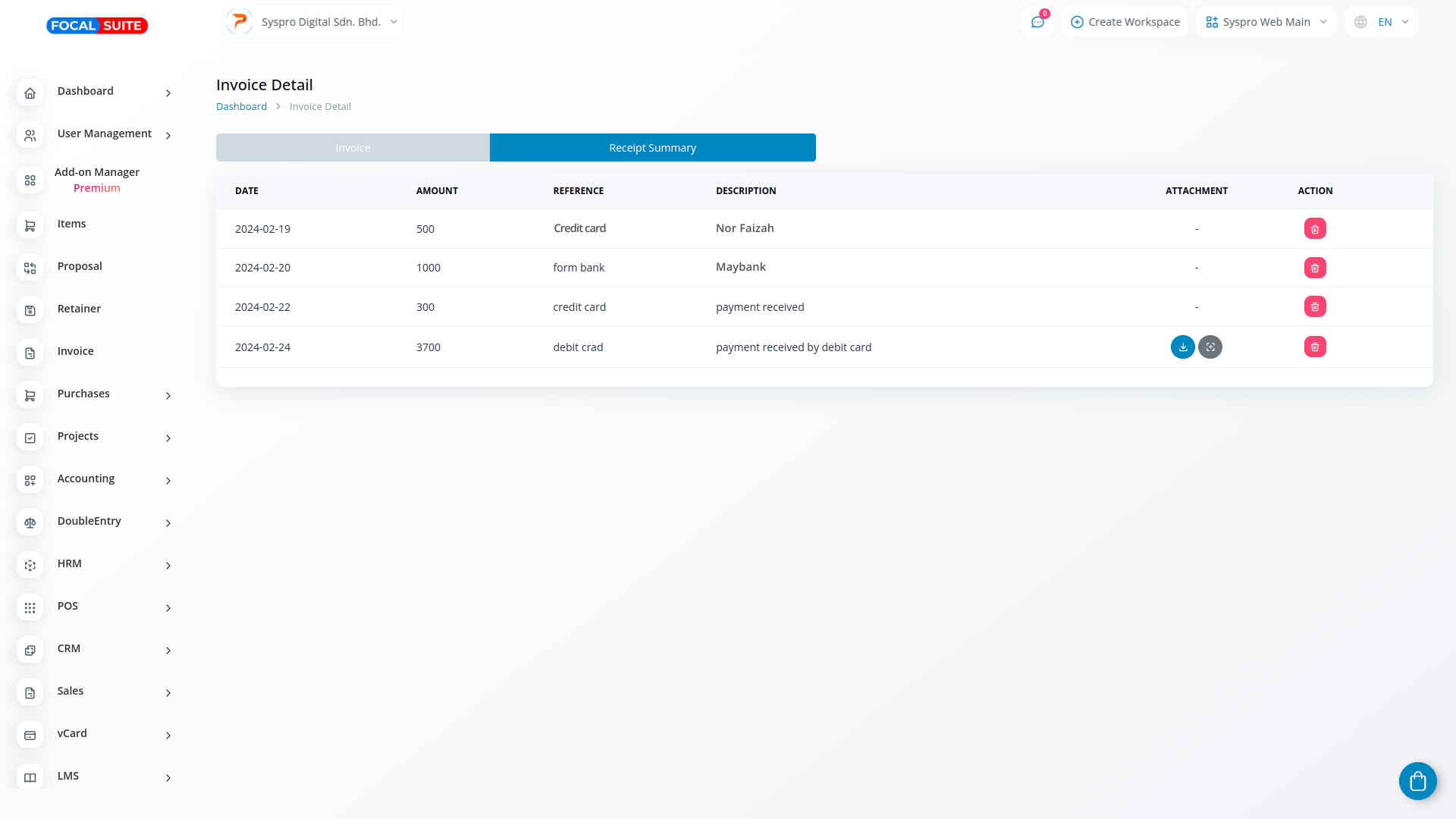Switch to the Invoice tab

point(353,148)
